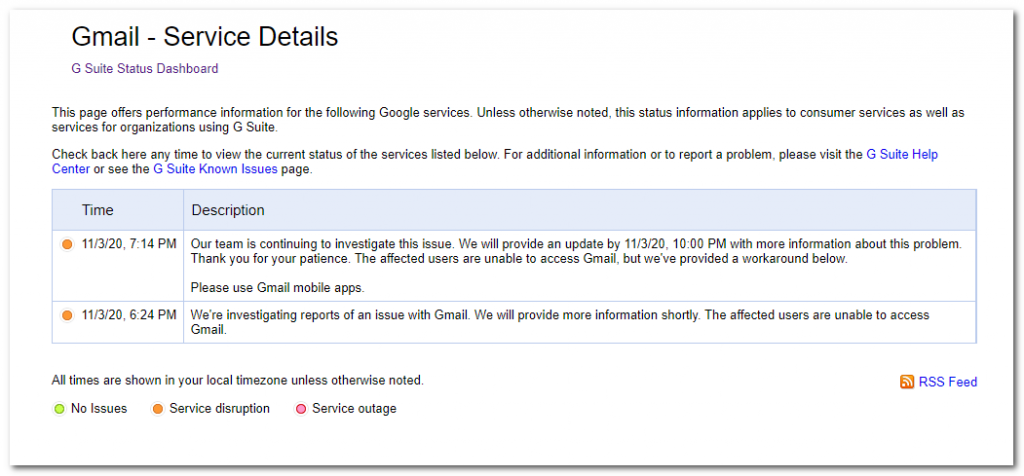Click the pink Service outage legend dot

pos(300,409)
